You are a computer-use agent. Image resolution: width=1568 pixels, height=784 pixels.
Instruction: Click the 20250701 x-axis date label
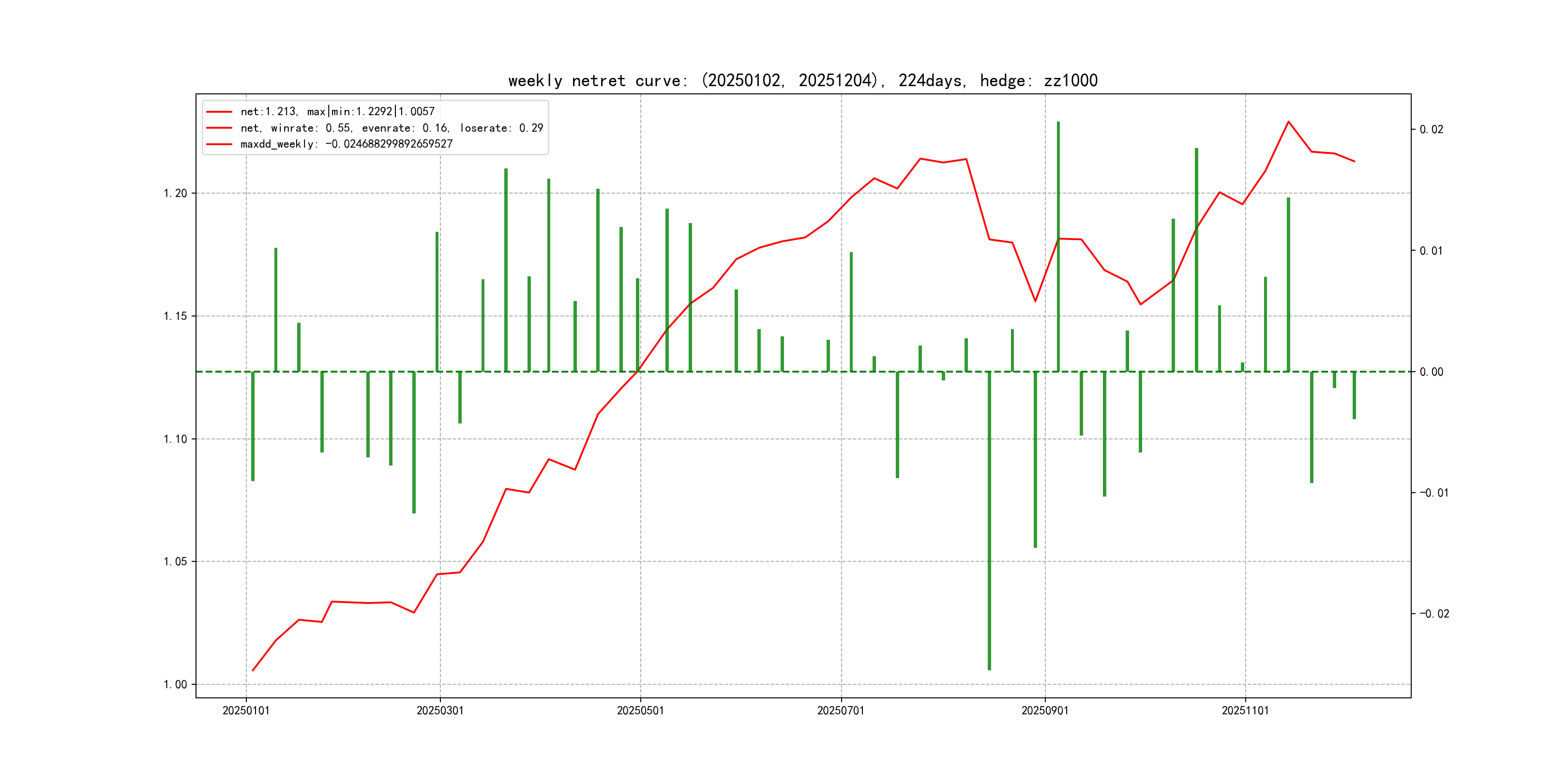point(841,710)
